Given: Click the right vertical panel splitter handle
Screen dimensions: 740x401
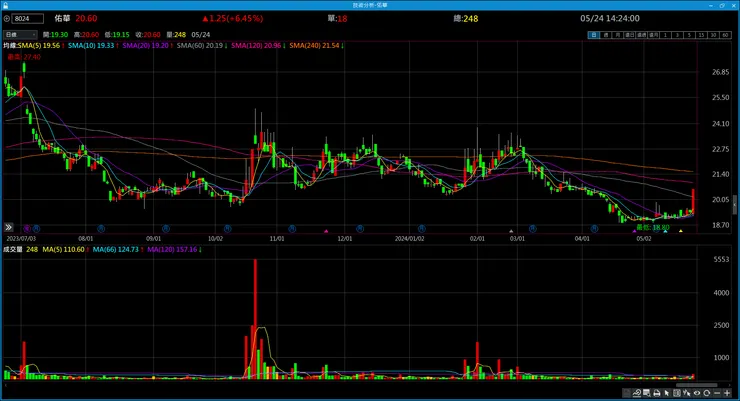Looking at the screenshot, I should pyautogui.click(x=734, y=206).
